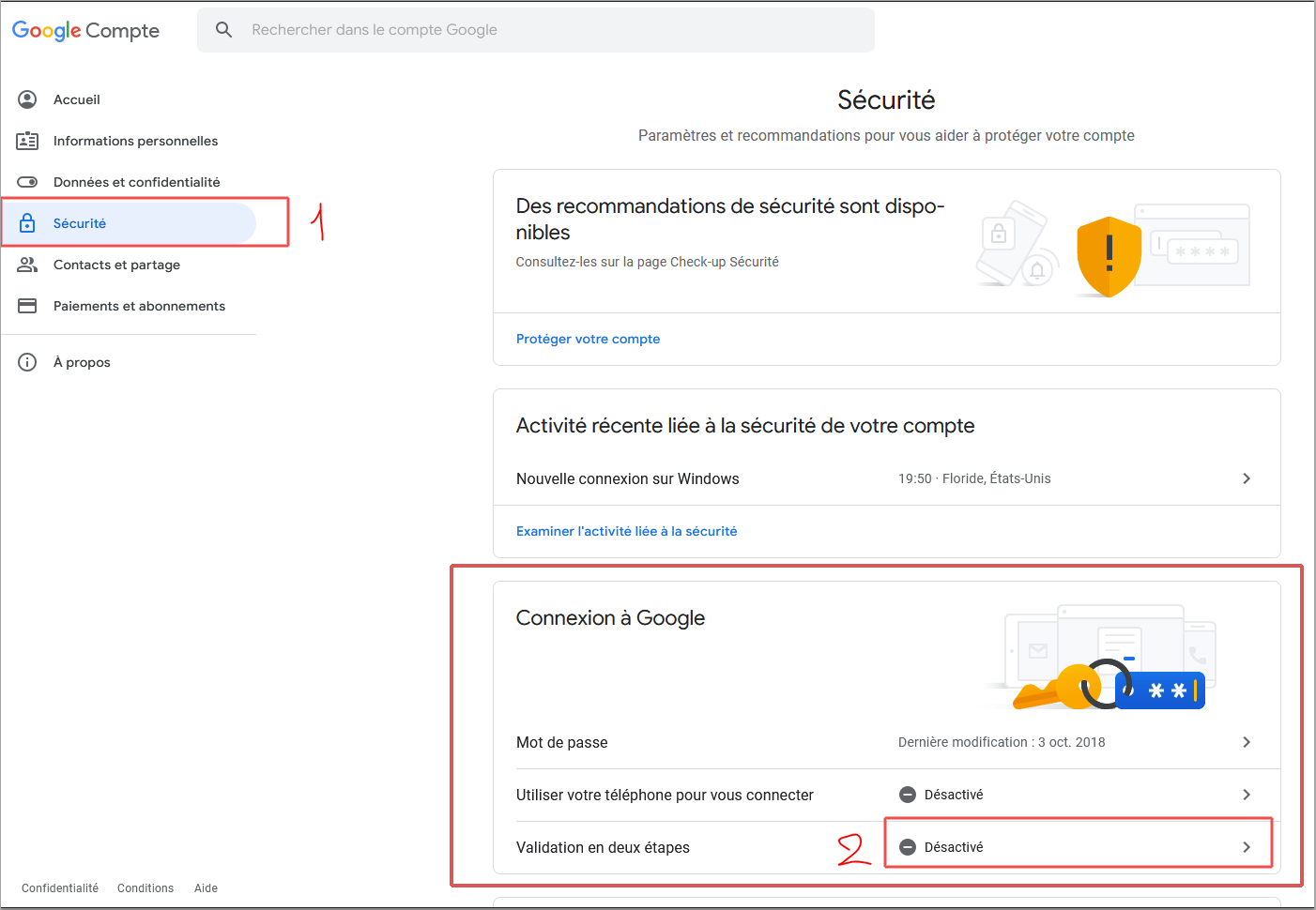The height and width of the screenshot is (910, 1316).
Task: Click the Connexion à Google heading
Action: [610, 617]
